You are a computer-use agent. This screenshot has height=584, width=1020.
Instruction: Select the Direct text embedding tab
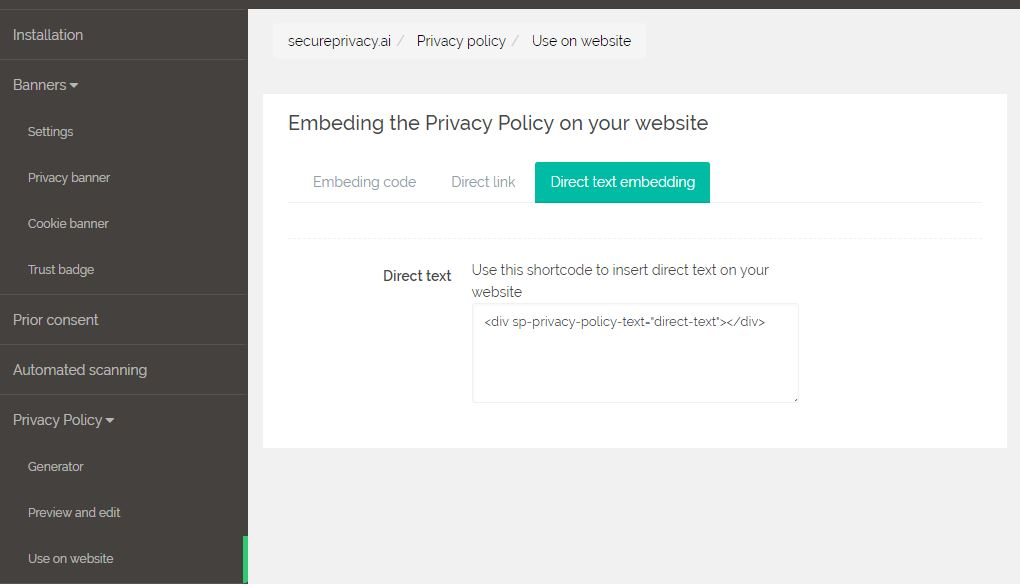click(x=622, y=182)
